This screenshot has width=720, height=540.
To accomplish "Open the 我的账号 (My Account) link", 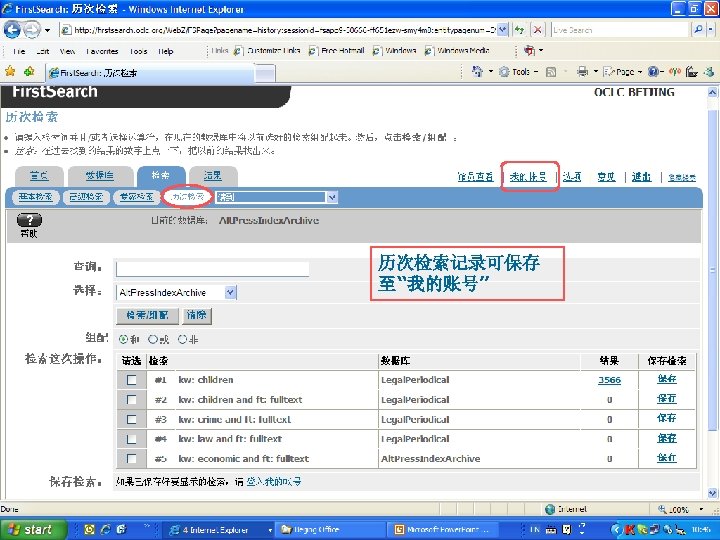I will pos(528,177).
